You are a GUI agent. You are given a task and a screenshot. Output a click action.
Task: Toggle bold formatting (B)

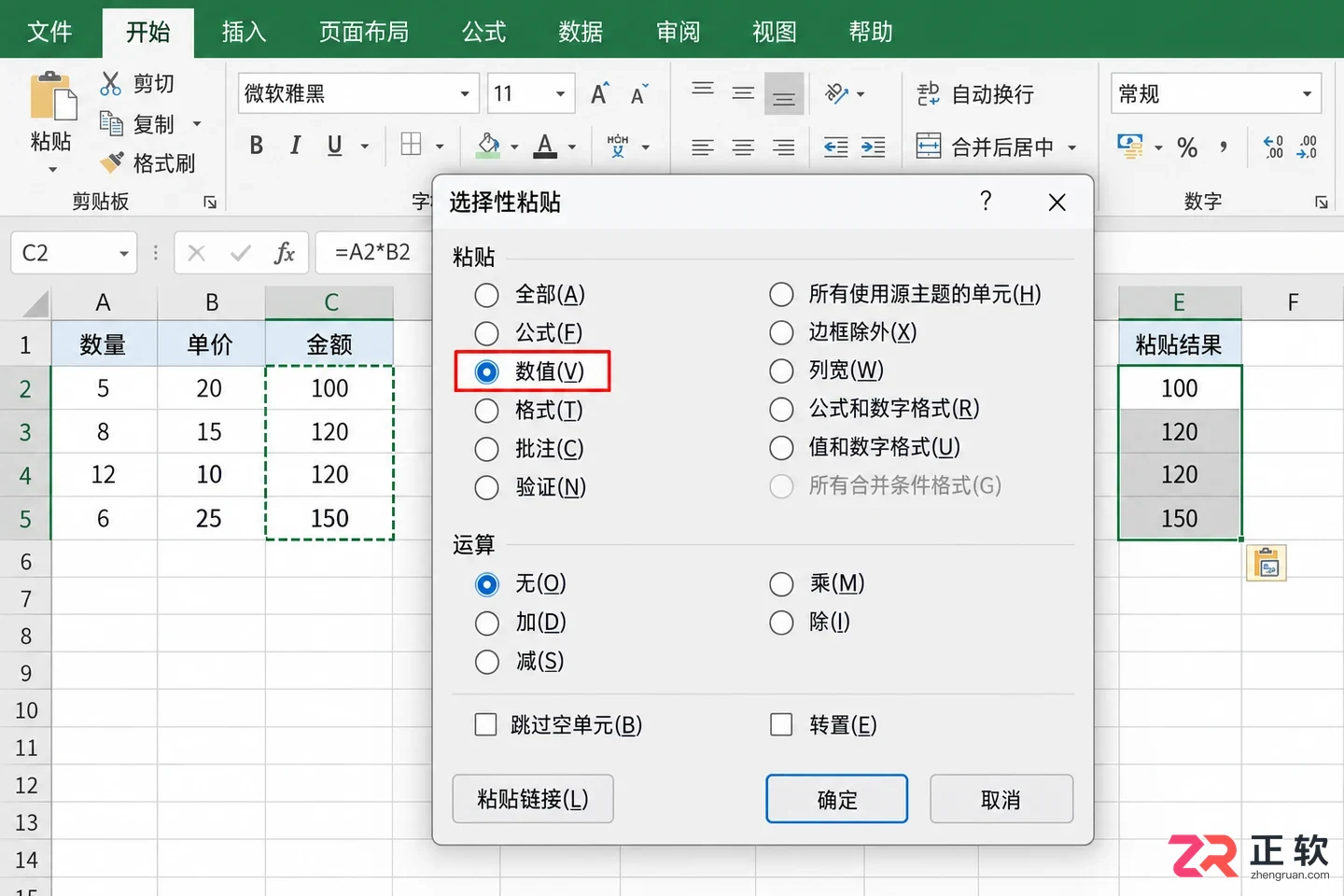[x=256, y=146]
